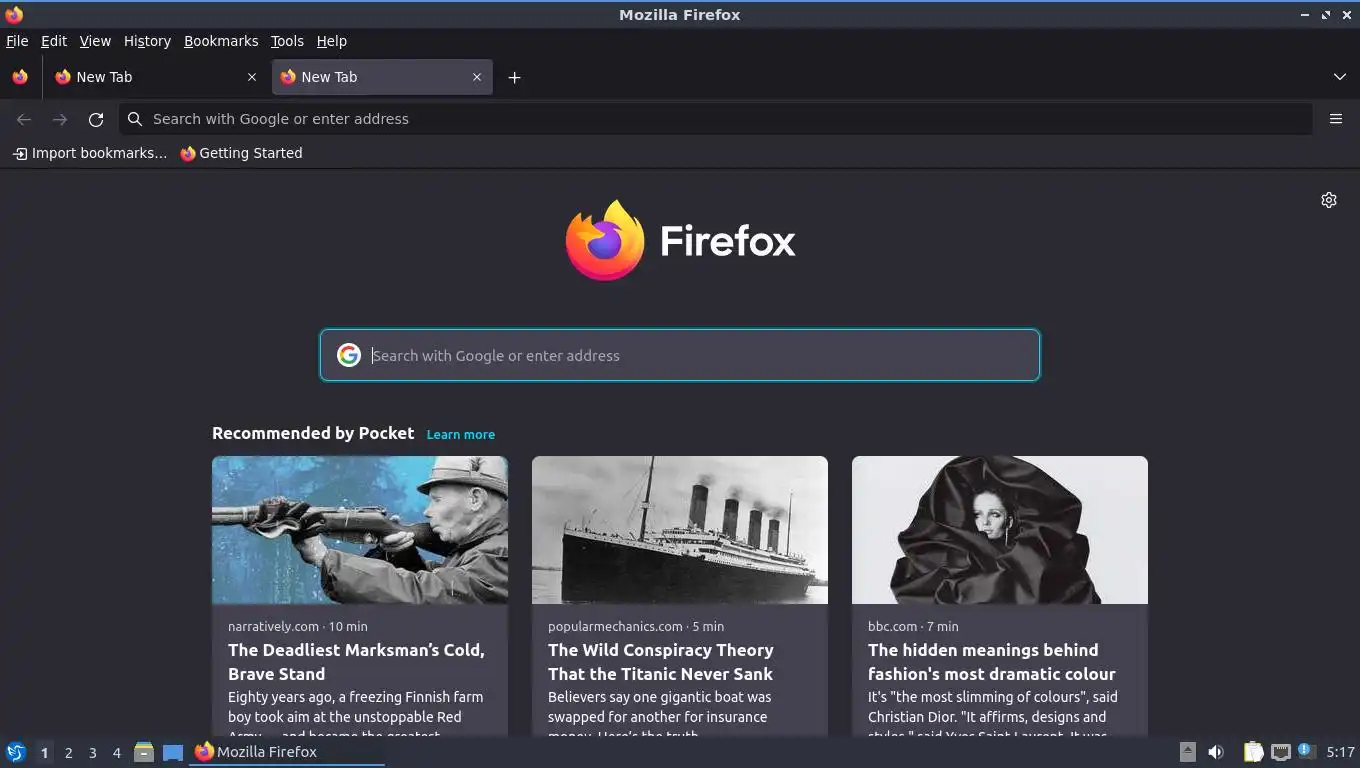Open the Import bookmarks bookmark item
Viewport: 1360px width, 768px height.
click(90, 153)
